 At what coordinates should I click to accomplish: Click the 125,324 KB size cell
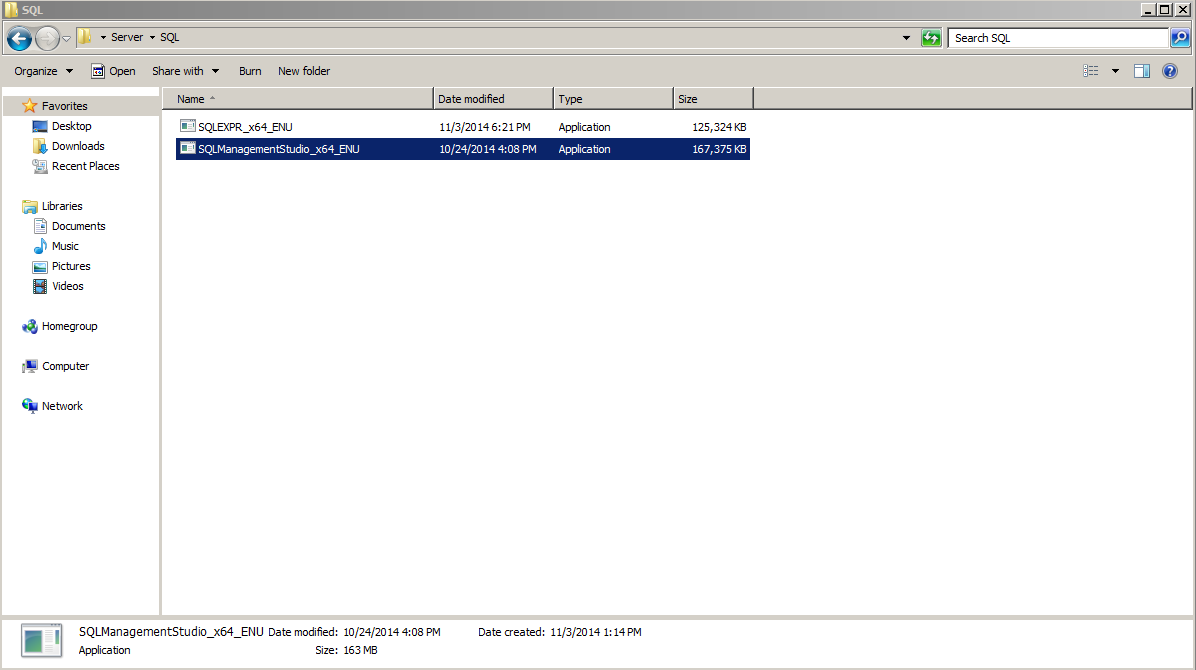pos(719,127)
